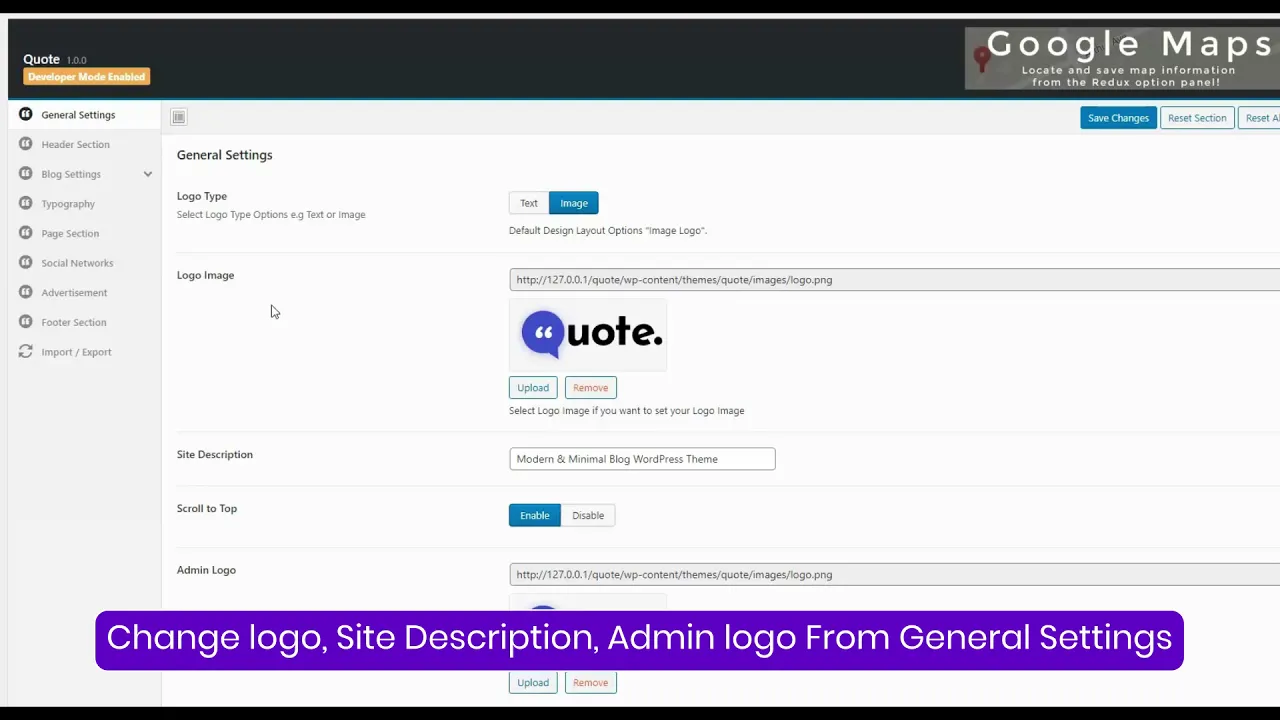This screenshot has height=720, width=1280.
Task: Click the Typography sidebar icon
Action: coord(26,203)
